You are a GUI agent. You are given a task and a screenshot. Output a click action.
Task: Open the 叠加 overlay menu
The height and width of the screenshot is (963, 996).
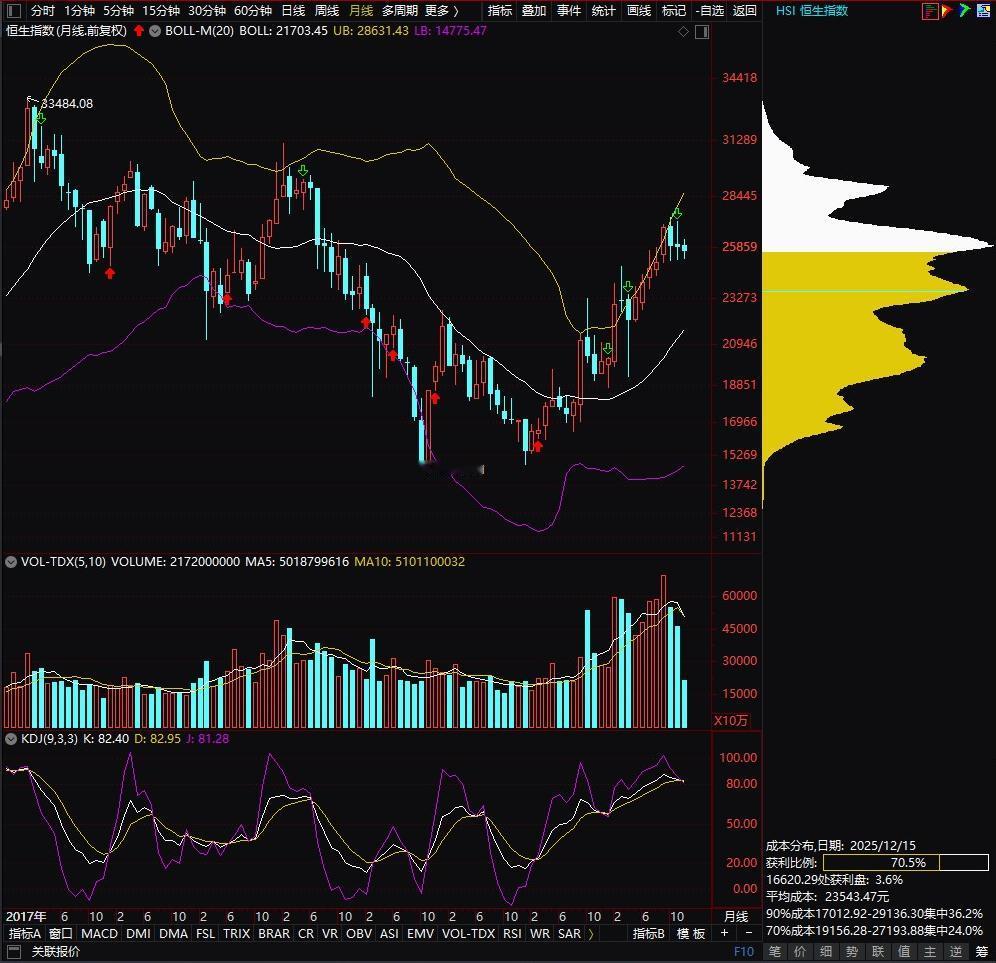pyautogui.click(x=534, y=11)
